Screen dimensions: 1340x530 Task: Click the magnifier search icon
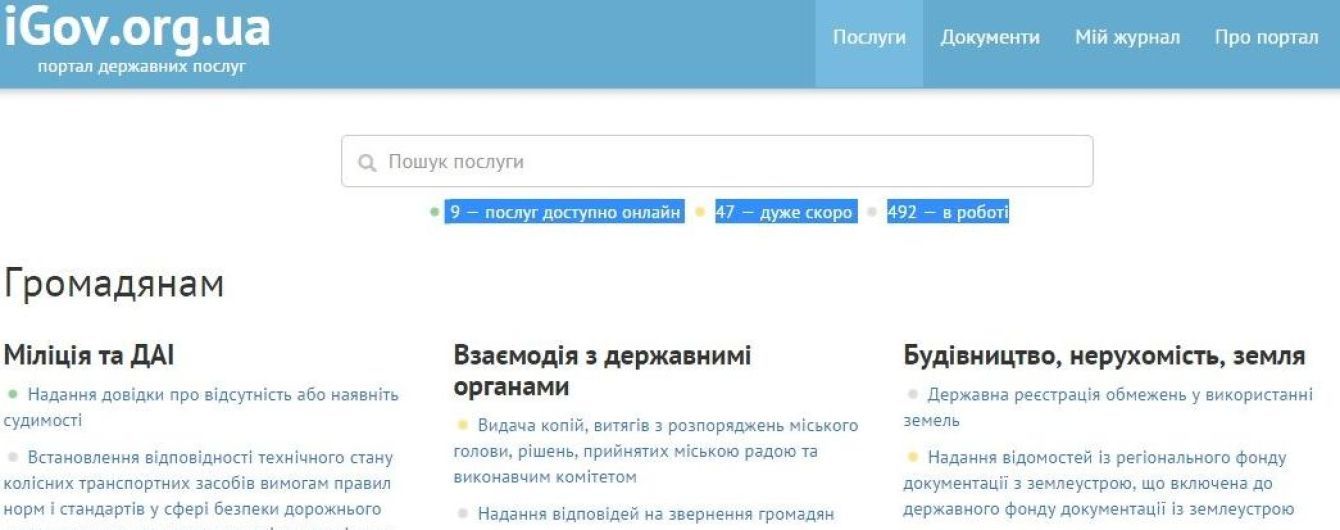pyautogui.click(x=367, y=162)
